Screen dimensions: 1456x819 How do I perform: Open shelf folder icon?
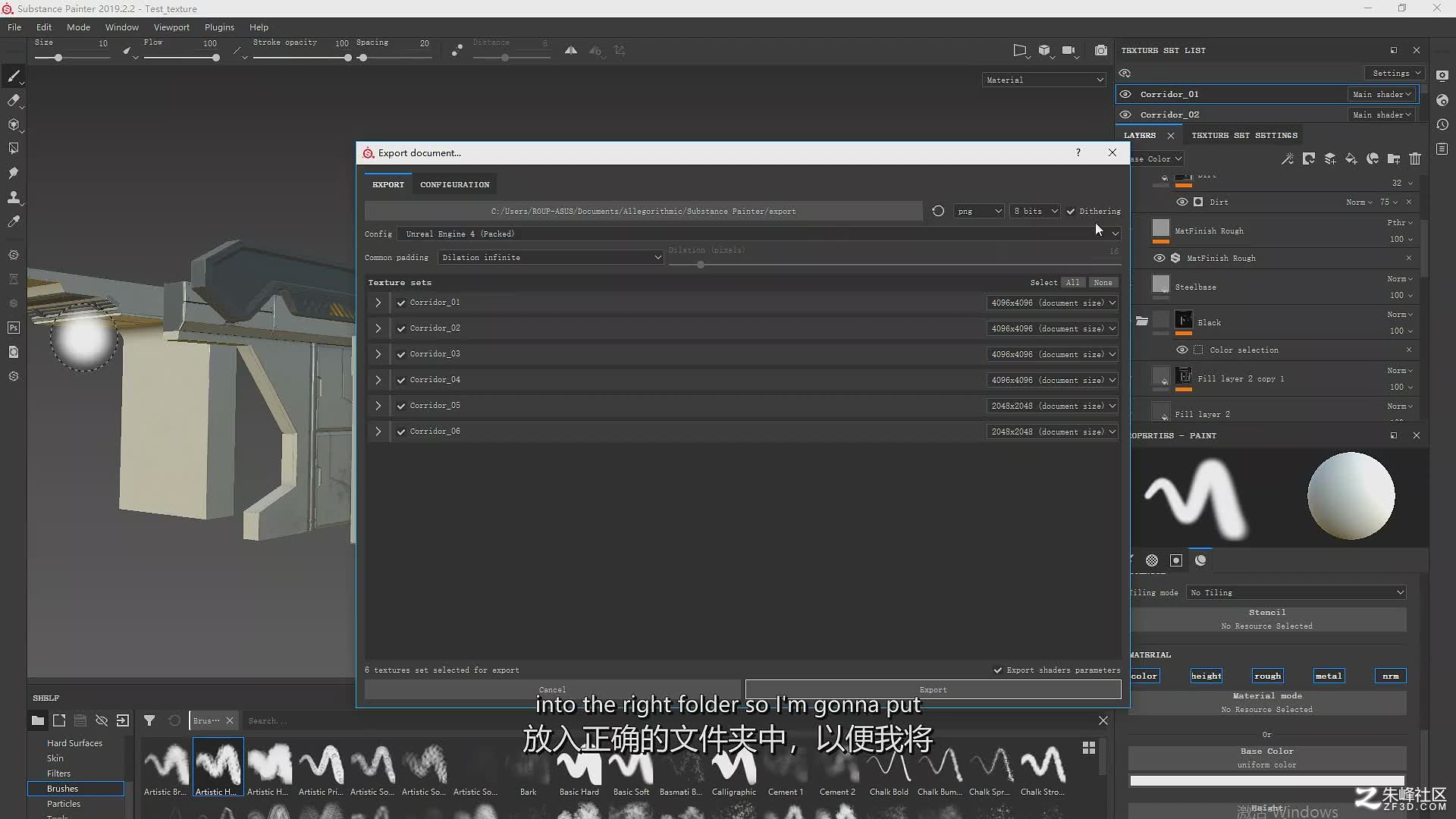click(37, 720)
